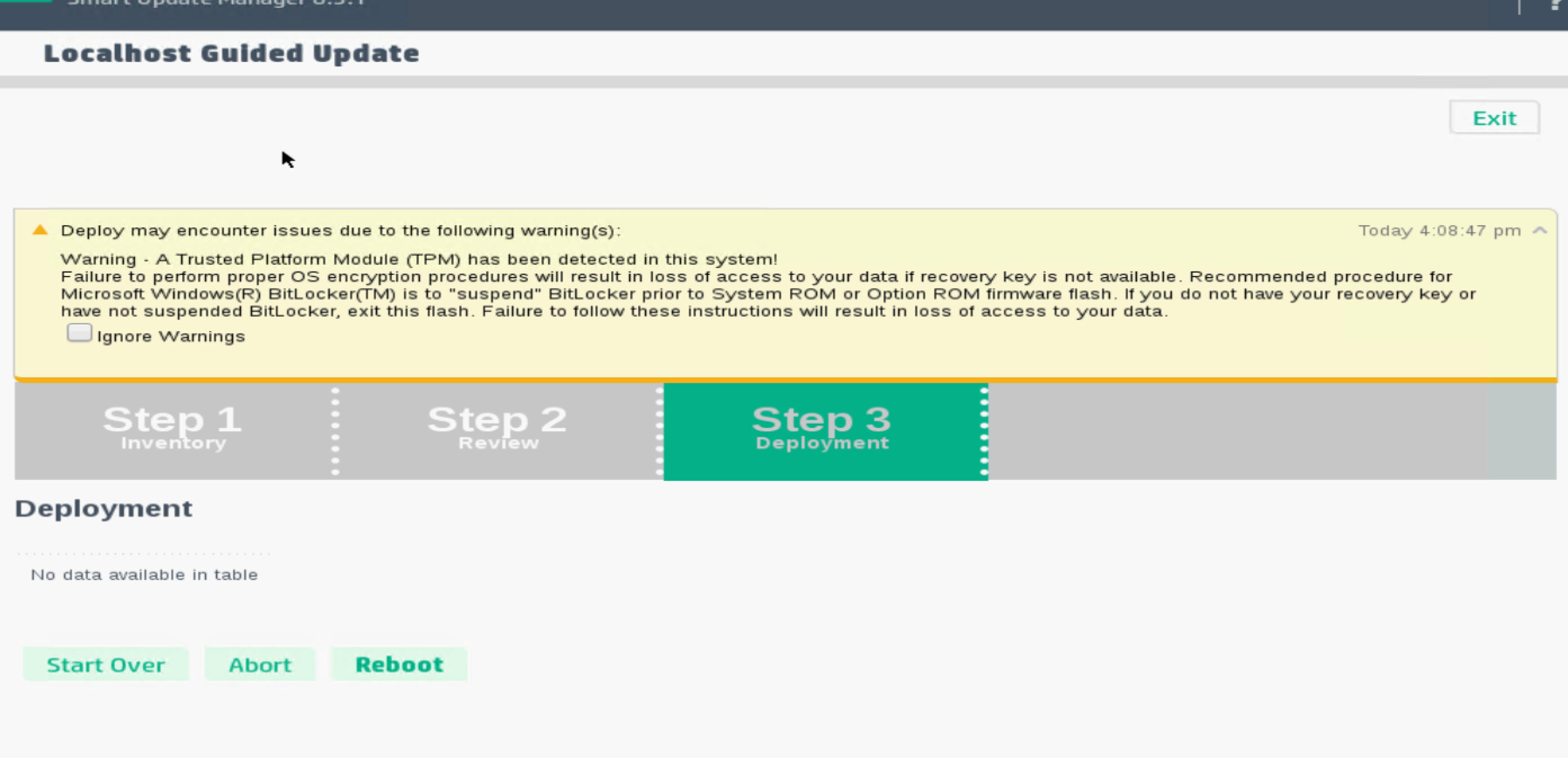Click 'Deploy may encounter issues' warning header

click(341, 231)
